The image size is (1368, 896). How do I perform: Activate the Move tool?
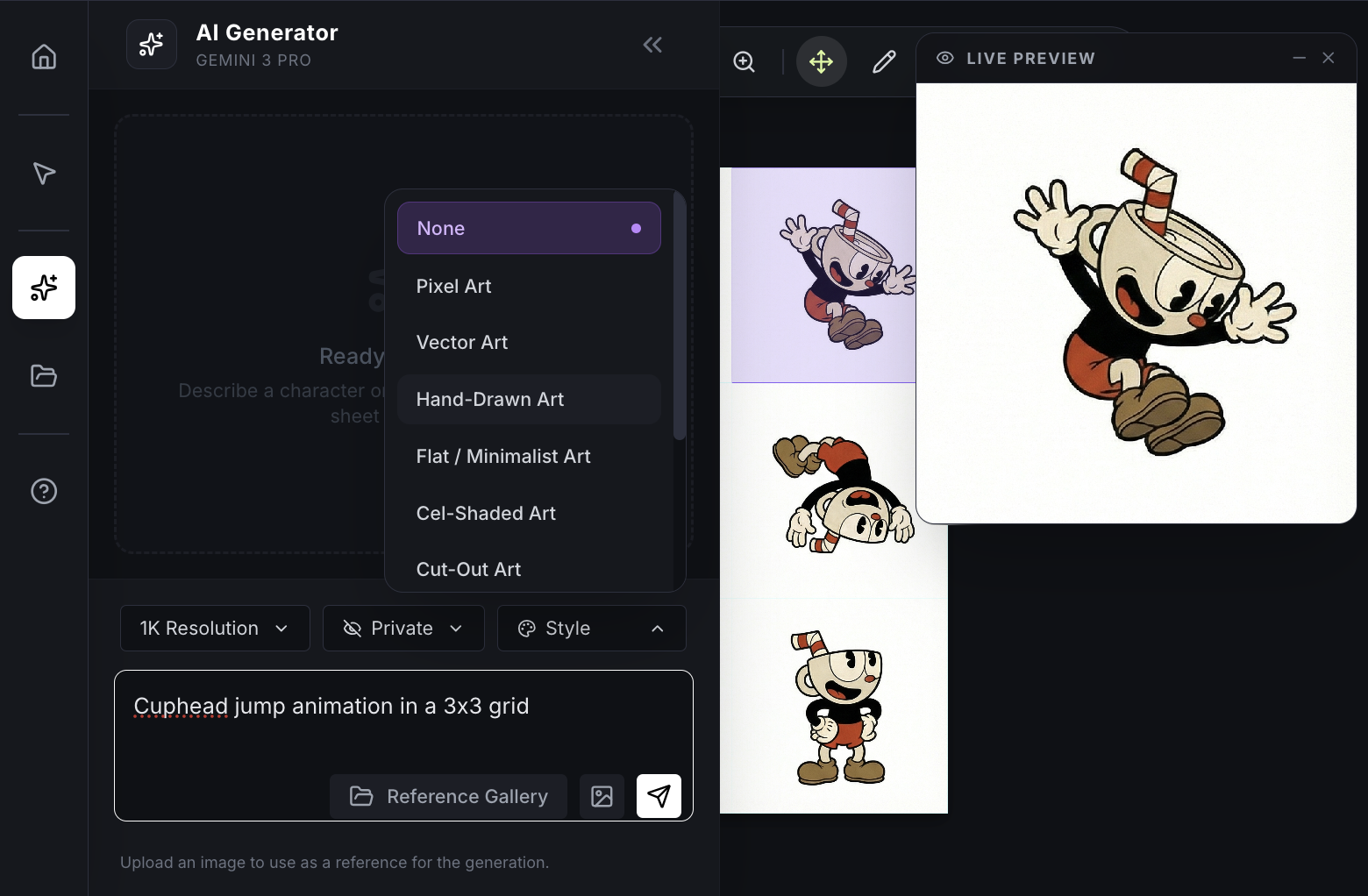[821, 61]
